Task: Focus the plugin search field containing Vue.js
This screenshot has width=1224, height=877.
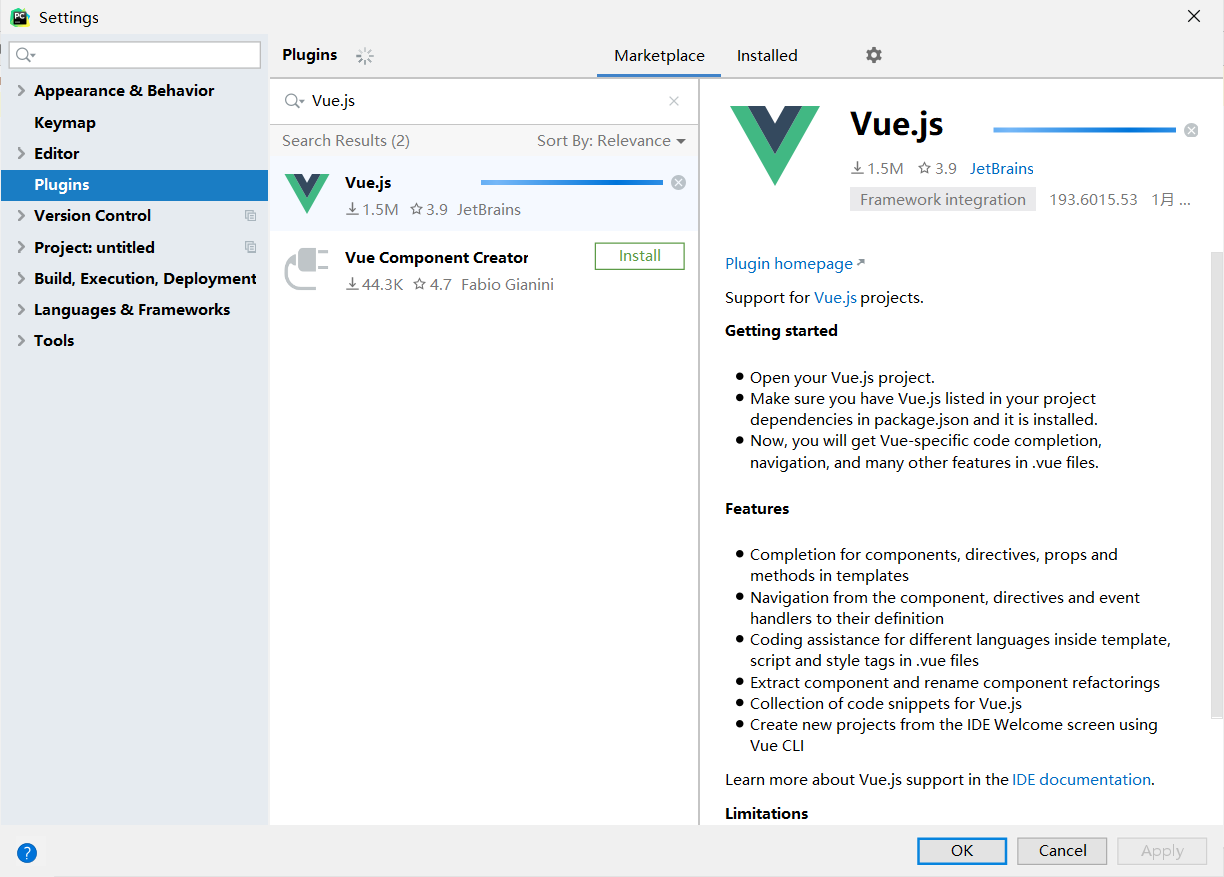Action: click(485, 101)
